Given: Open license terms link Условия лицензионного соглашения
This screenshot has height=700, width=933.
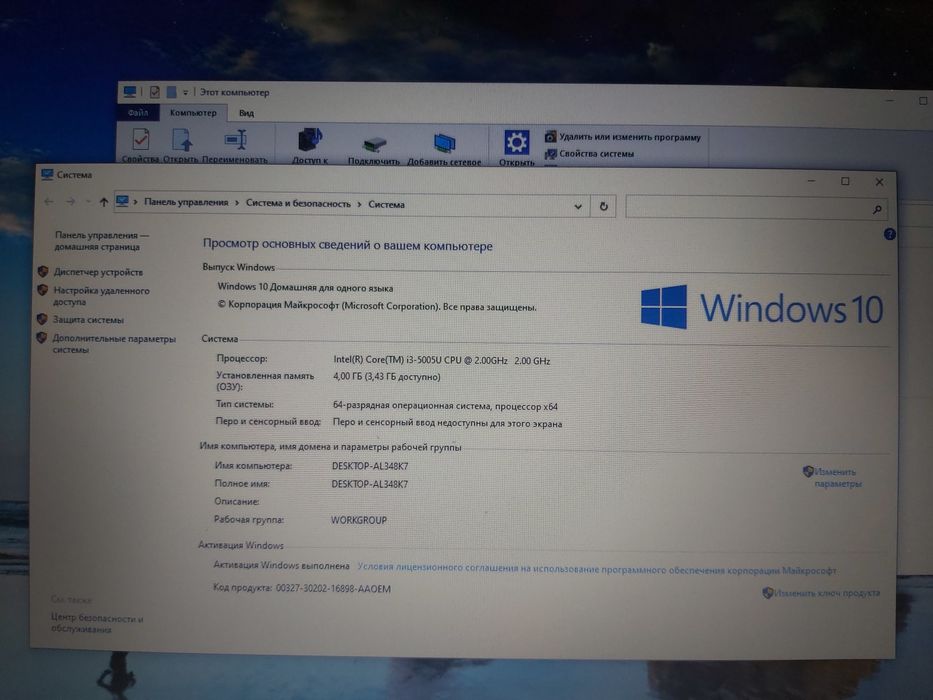Looking at the screenshot, I should click(x=597, y=568).
